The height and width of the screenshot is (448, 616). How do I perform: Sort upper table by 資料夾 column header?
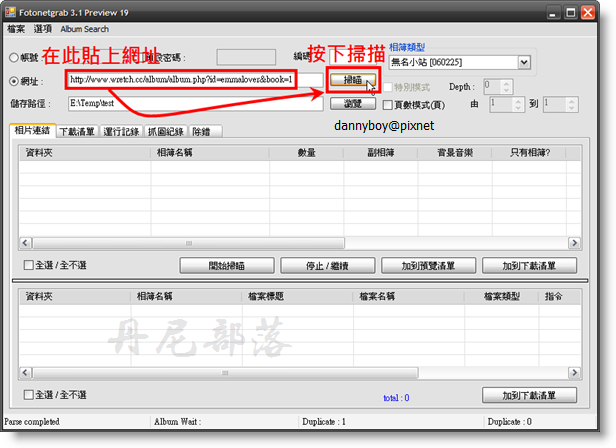coord(84,152)
